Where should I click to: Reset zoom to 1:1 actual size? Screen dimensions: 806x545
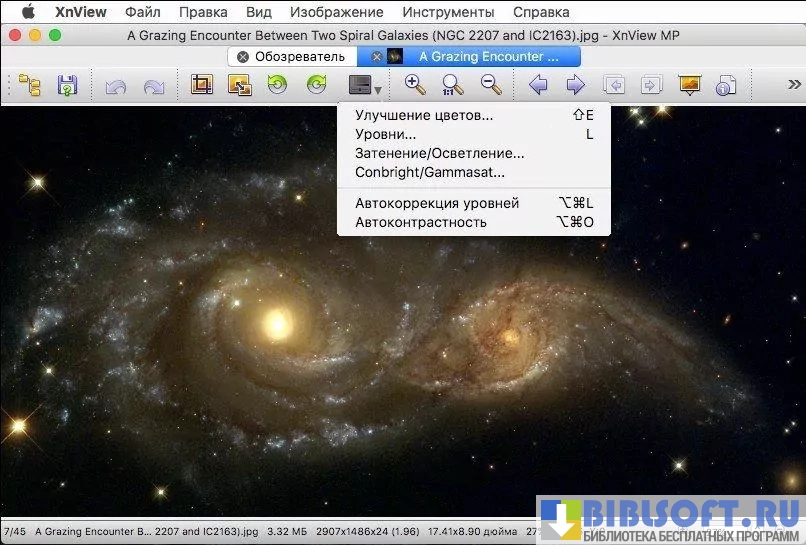click(x=453, y=86)
